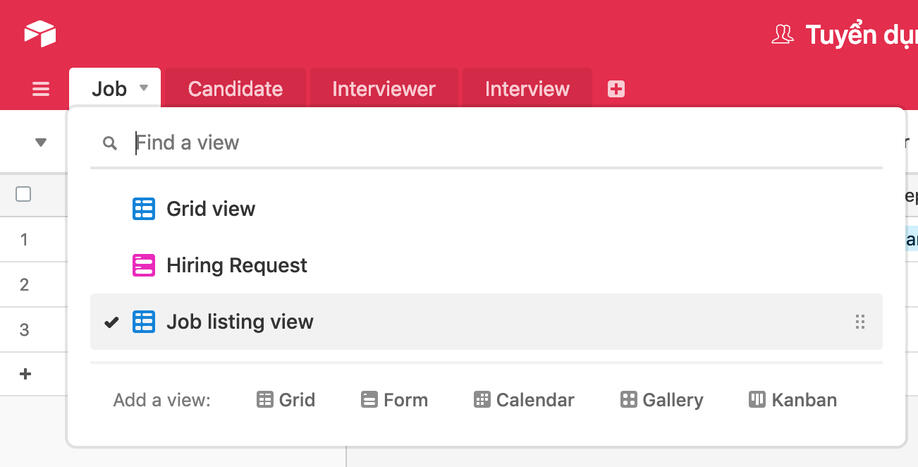
Task: Click the drag handle on Job listing view
Action: click(860, 322)
